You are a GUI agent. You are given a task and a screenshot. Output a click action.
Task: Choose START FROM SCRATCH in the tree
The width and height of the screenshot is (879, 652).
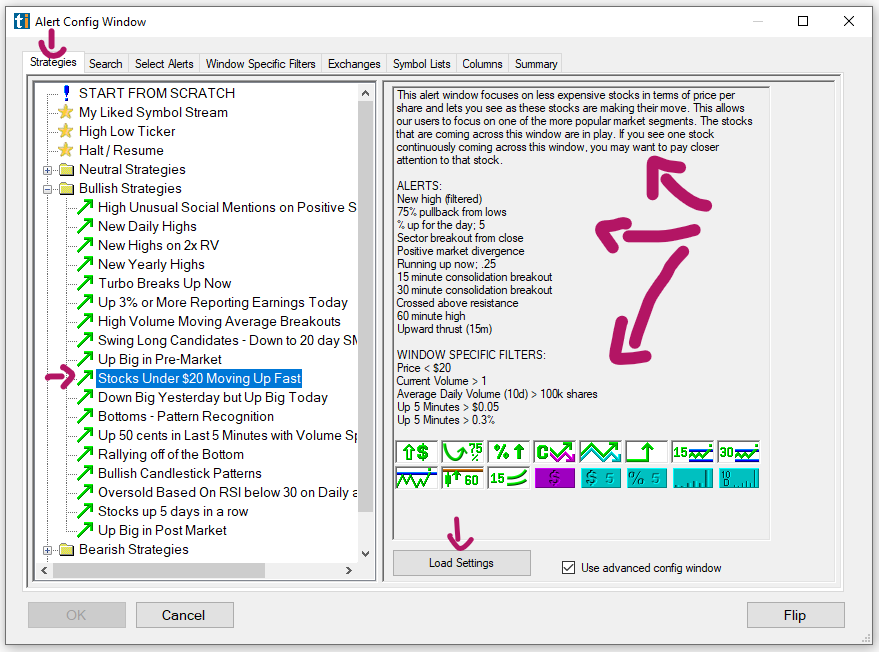(157, 93)
